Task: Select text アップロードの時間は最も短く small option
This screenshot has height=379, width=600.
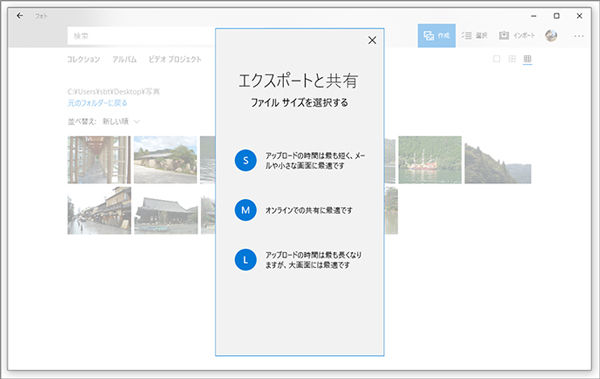Action: 315,160
